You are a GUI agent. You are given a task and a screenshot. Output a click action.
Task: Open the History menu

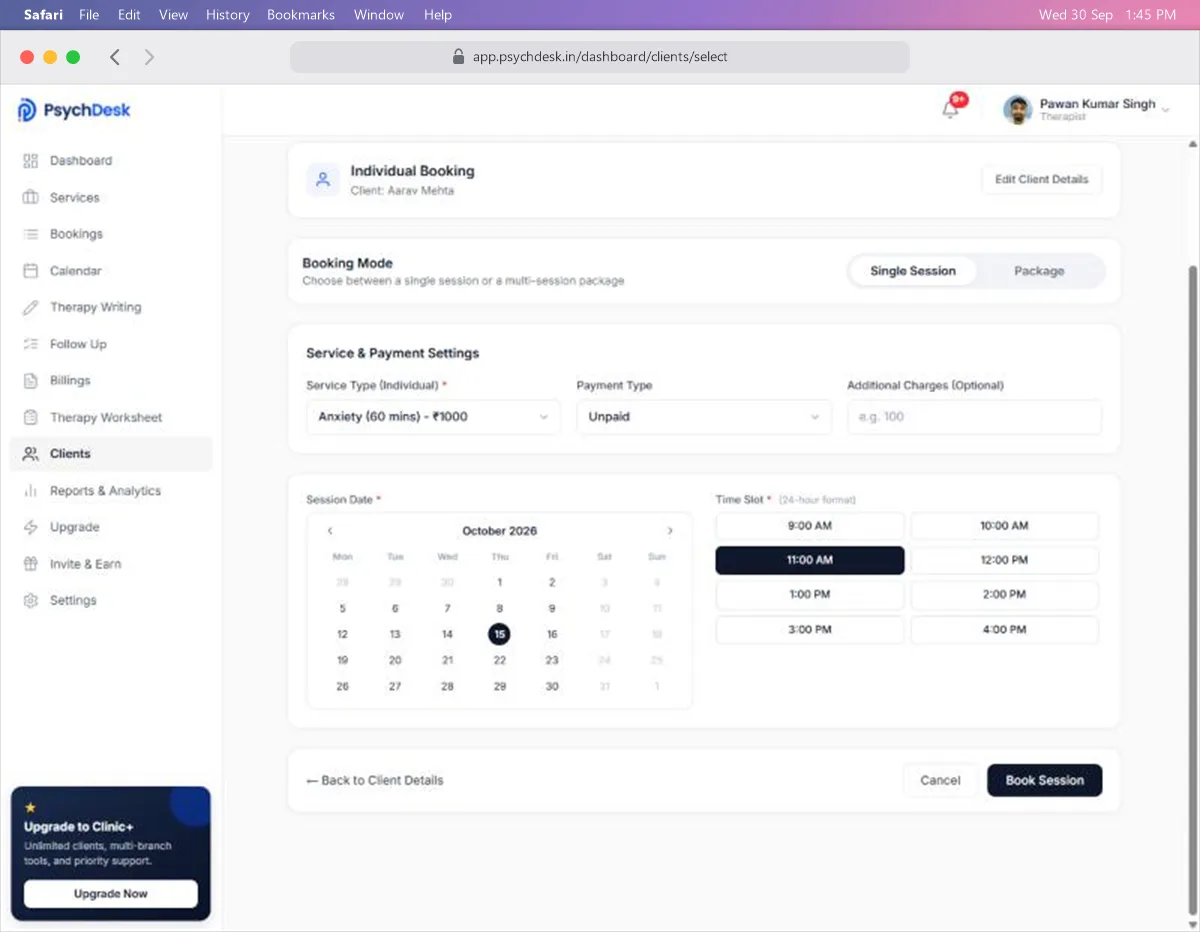(228, 15)
